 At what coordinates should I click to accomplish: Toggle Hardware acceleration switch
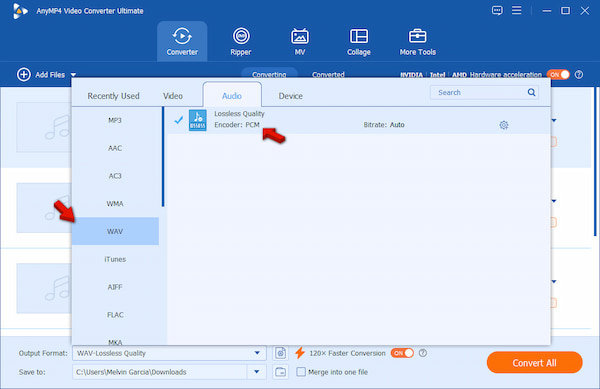pos(558,75)
